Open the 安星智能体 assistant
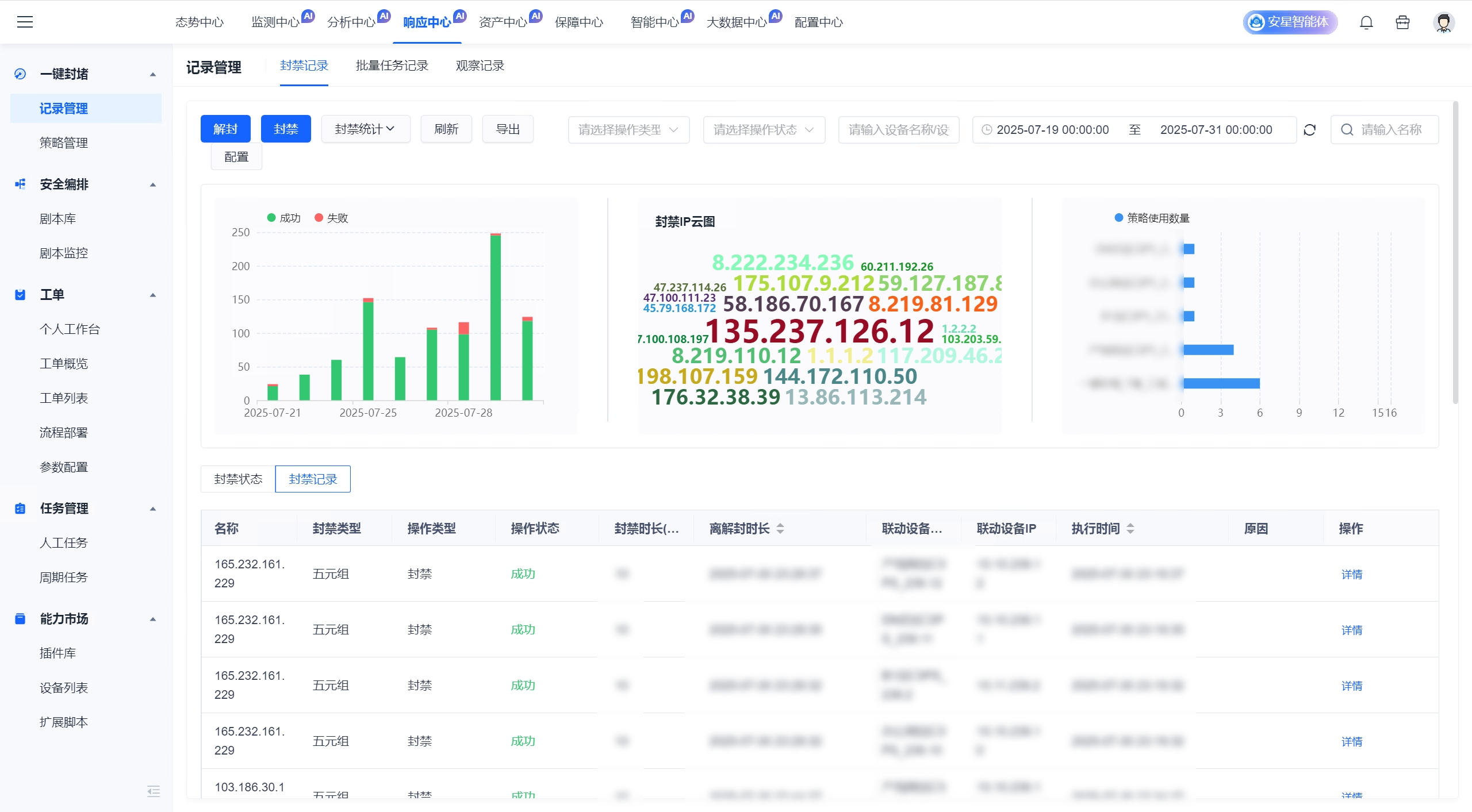Image resolution: width=1472 pixels, height=812 pixels. (1290, 22)
